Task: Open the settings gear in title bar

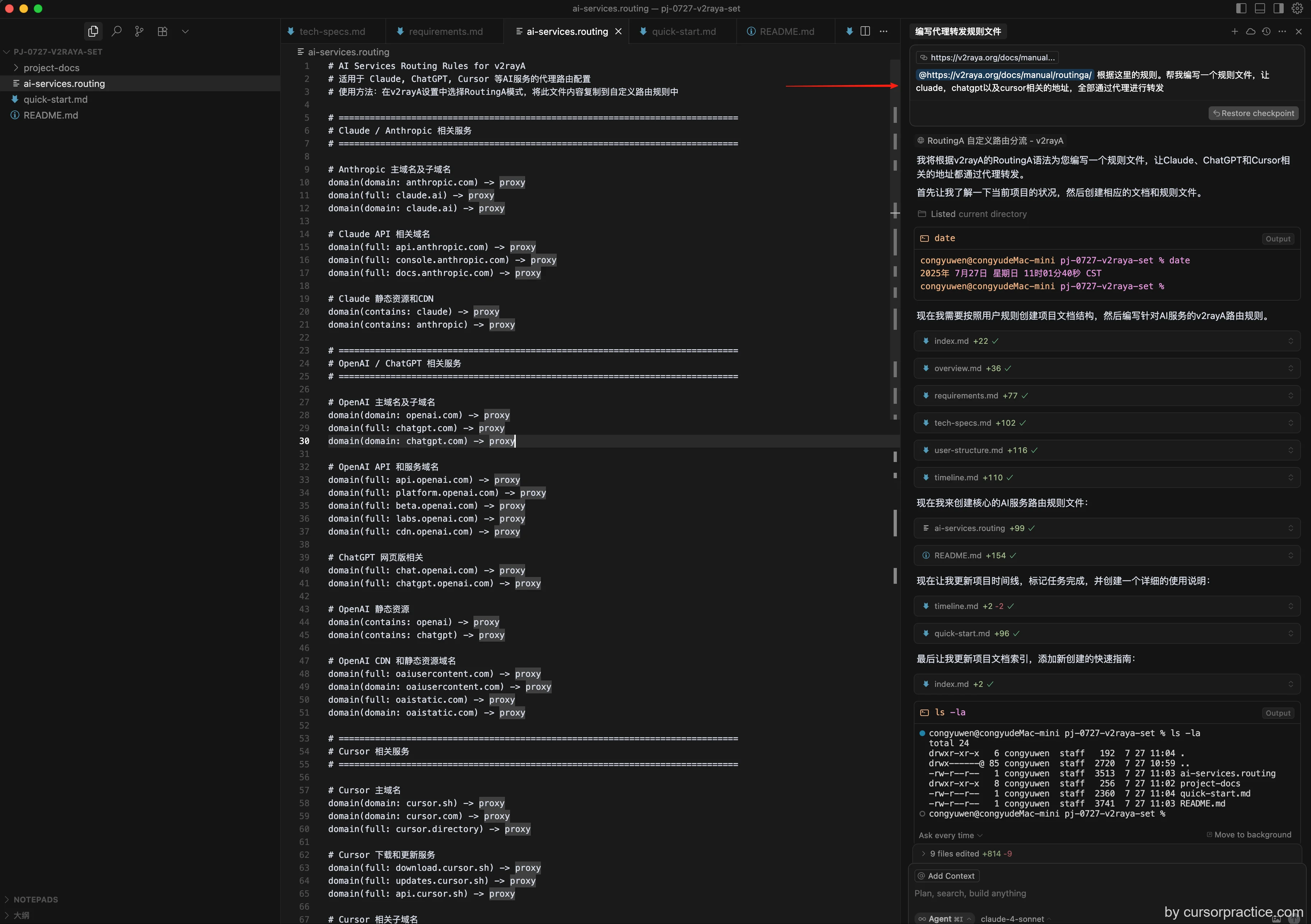Action: tap(1297, 8)
